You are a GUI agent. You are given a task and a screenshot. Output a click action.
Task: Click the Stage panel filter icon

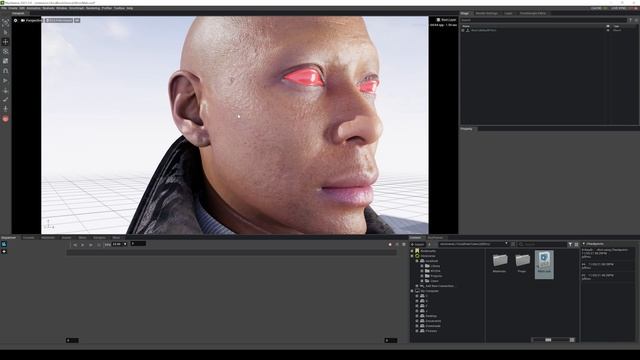coord(630,20)
